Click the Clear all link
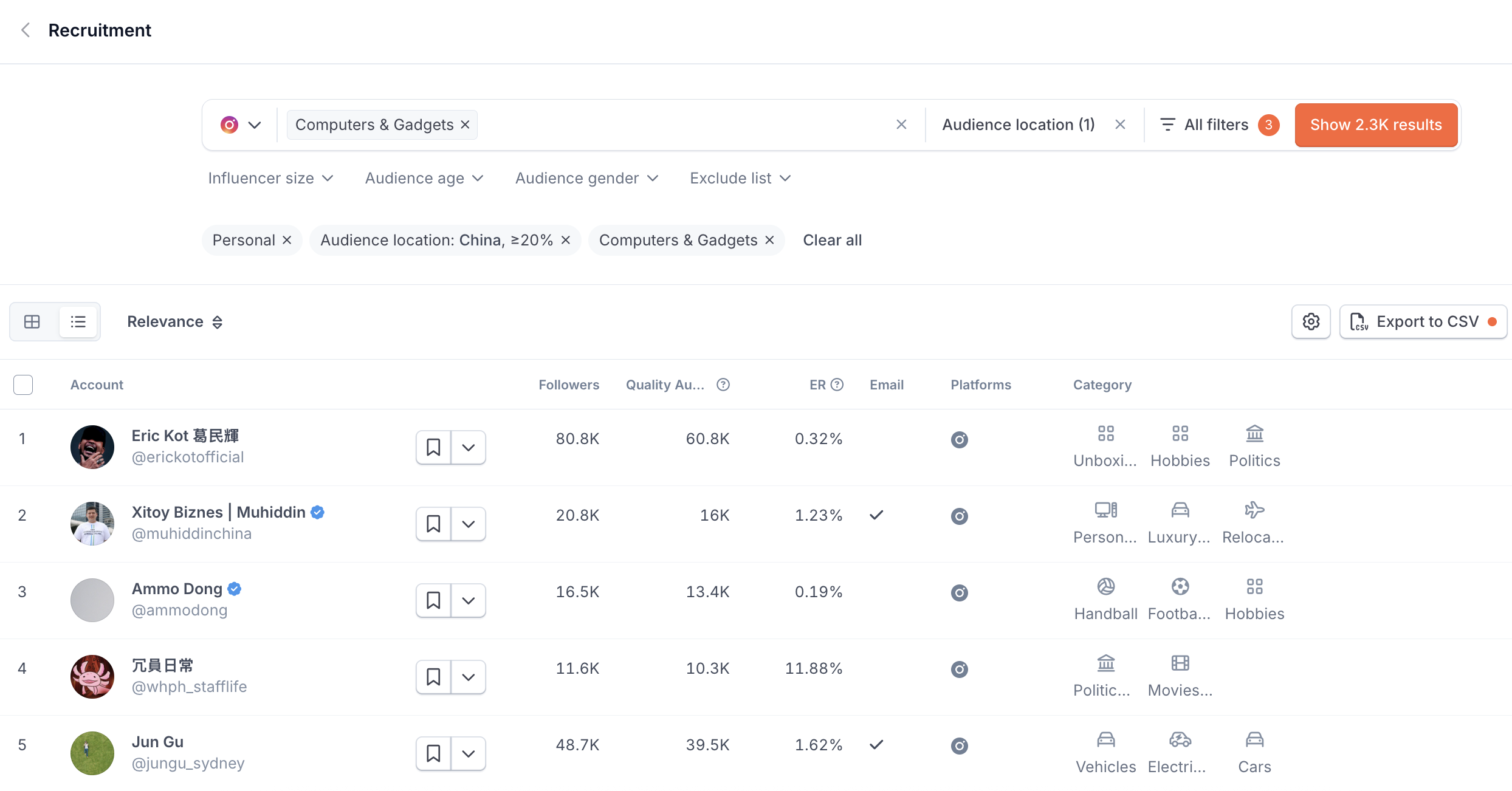This screenshot has width=1512, height=791. pos(832,241)
